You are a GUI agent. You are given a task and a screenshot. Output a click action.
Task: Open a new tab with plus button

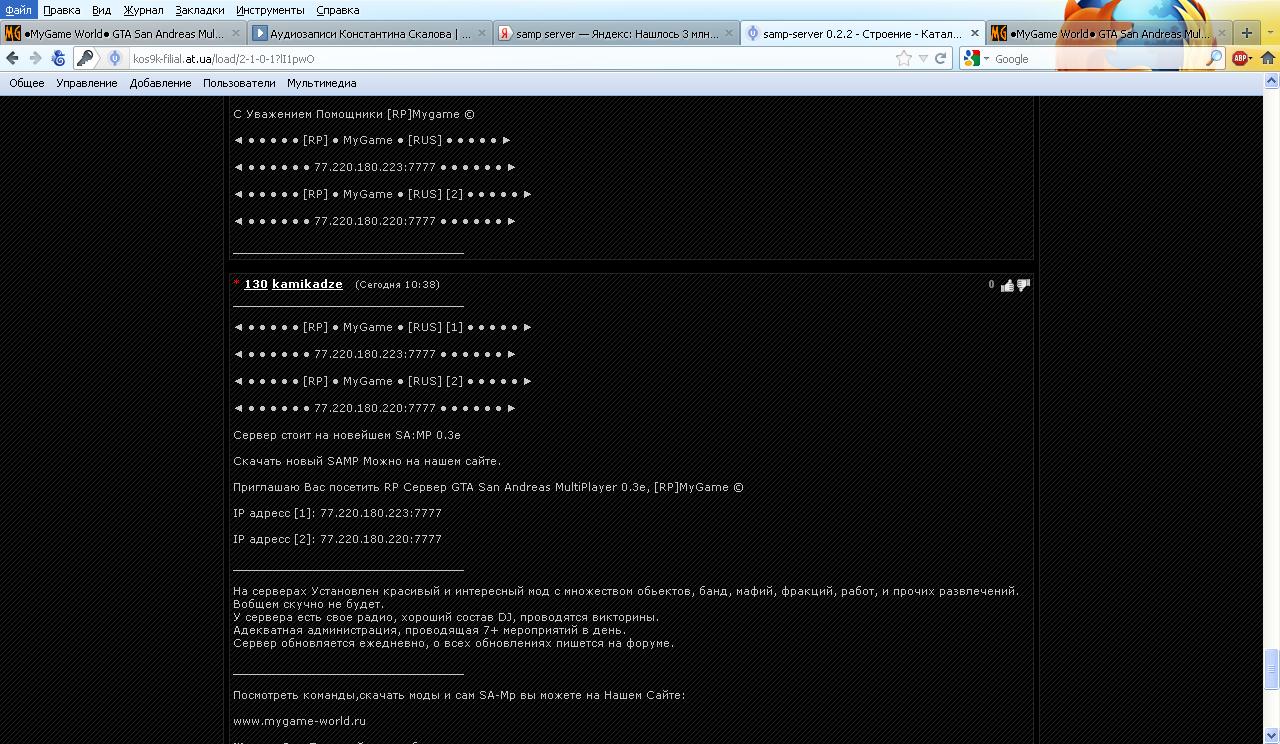point(1246,33)
